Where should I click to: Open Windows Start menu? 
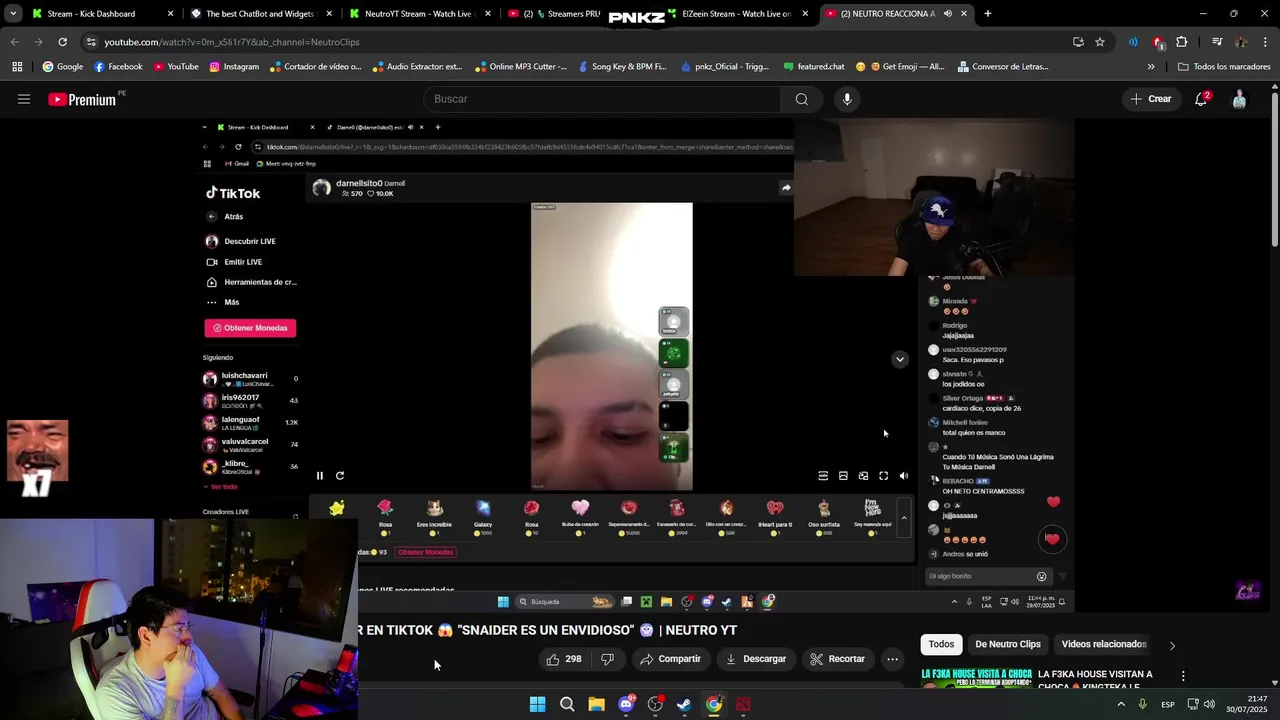(537, 704)
